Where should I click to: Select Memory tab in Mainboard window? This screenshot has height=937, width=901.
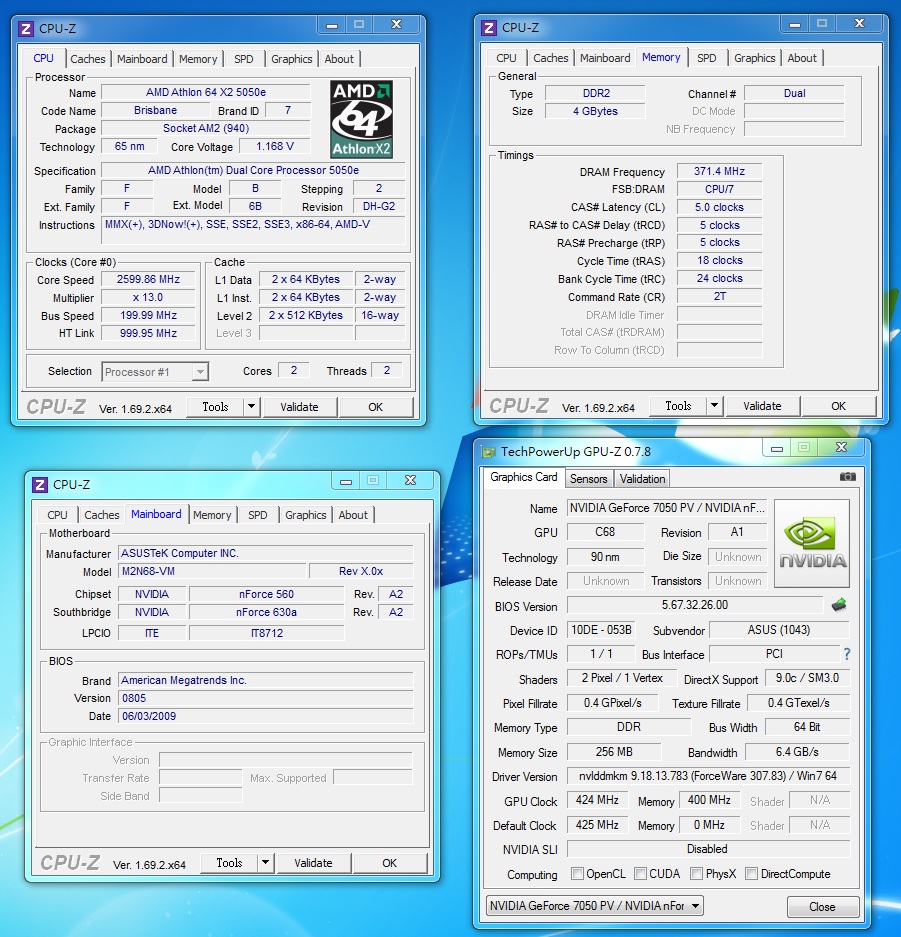pyautogui.click(x=212, y=515)
